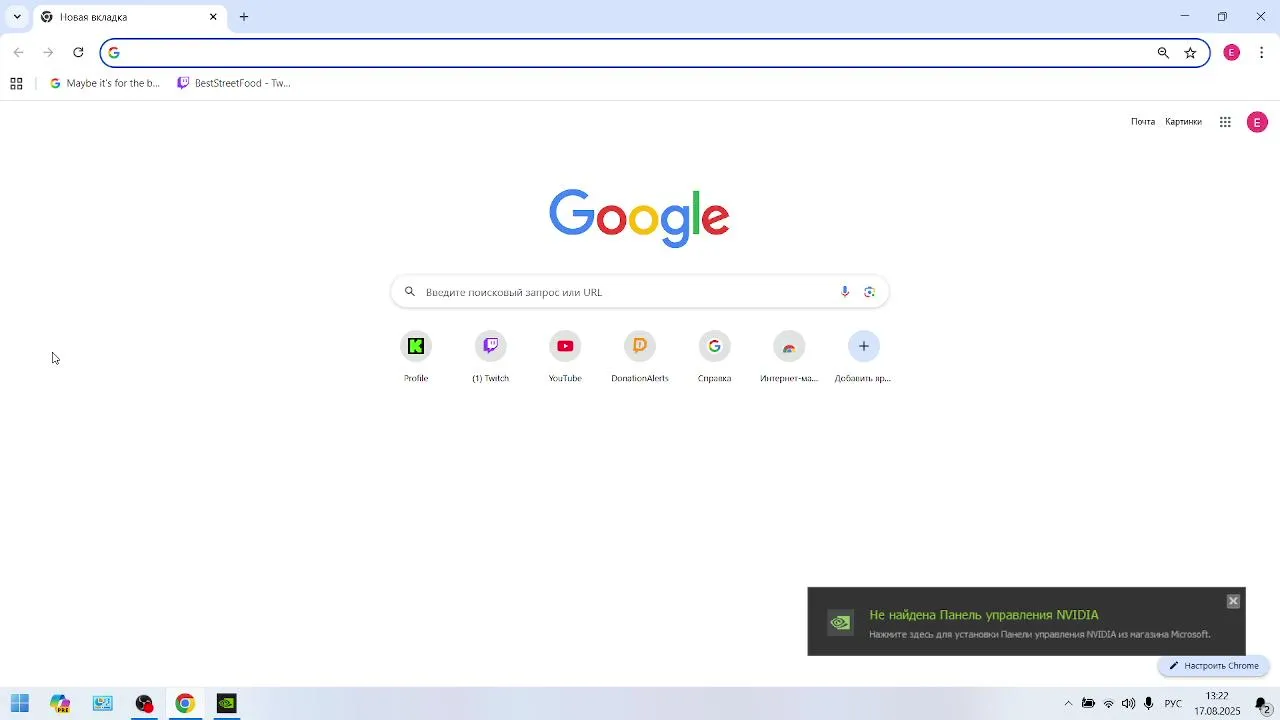Open the Google apps grid icon
The height and width of the screenshot is (720, 1280).
1225,122
